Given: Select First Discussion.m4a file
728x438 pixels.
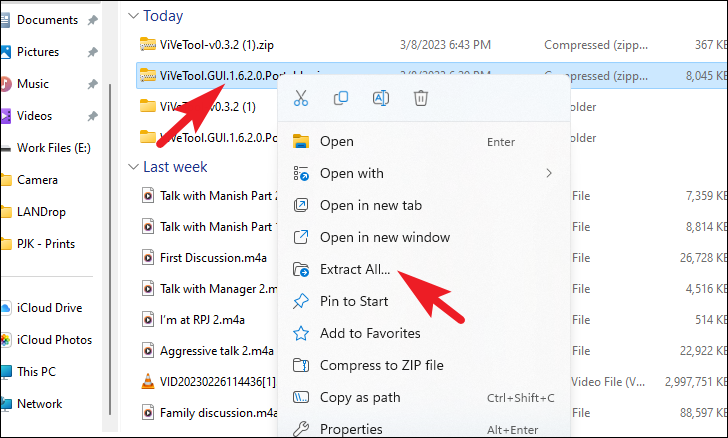Looking at the screenshot, I should [213, 258].
